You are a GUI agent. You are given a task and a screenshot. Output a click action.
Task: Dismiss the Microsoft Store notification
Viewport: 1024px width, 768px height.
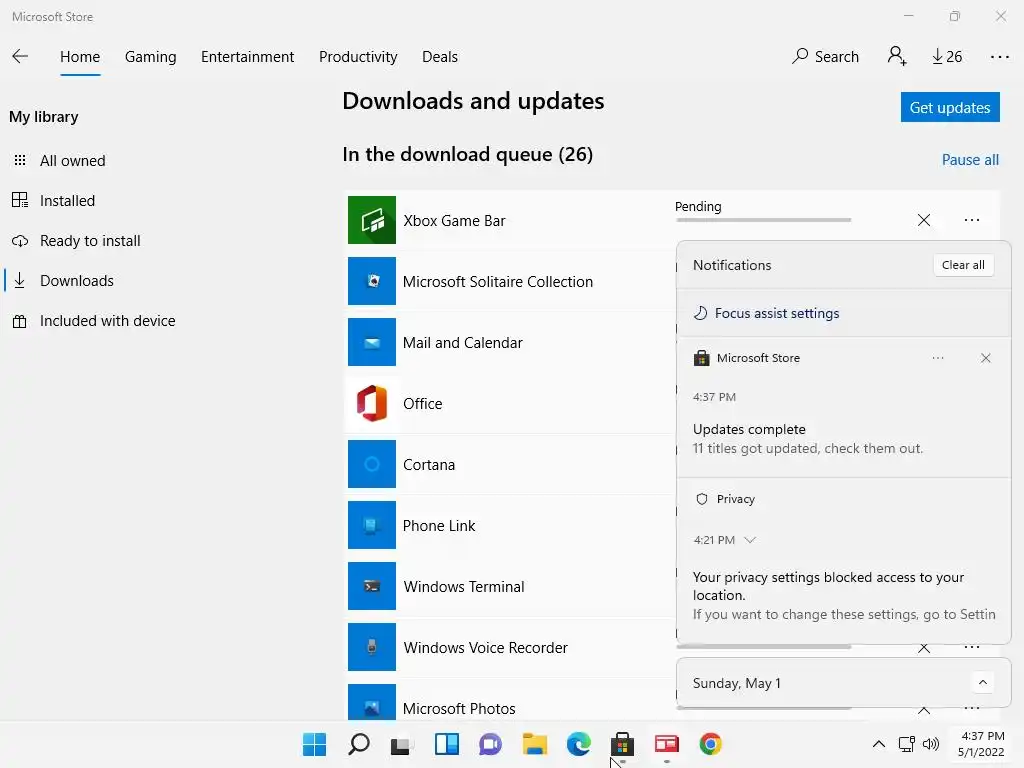[985, 358]
